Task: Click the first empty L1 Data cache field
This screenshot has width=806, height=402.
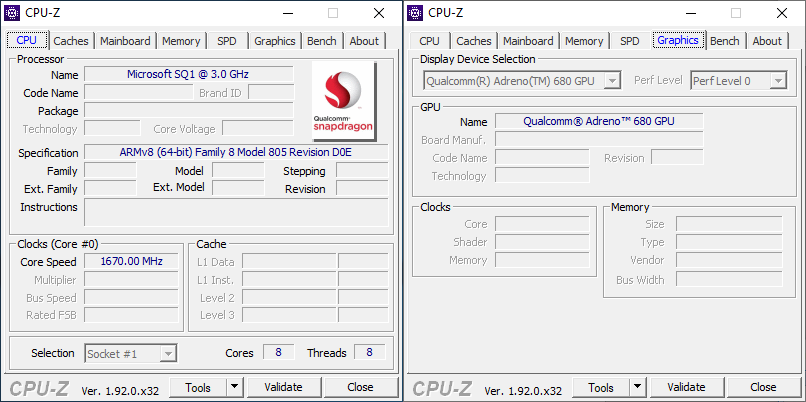Action: click(x=289, y=262)
